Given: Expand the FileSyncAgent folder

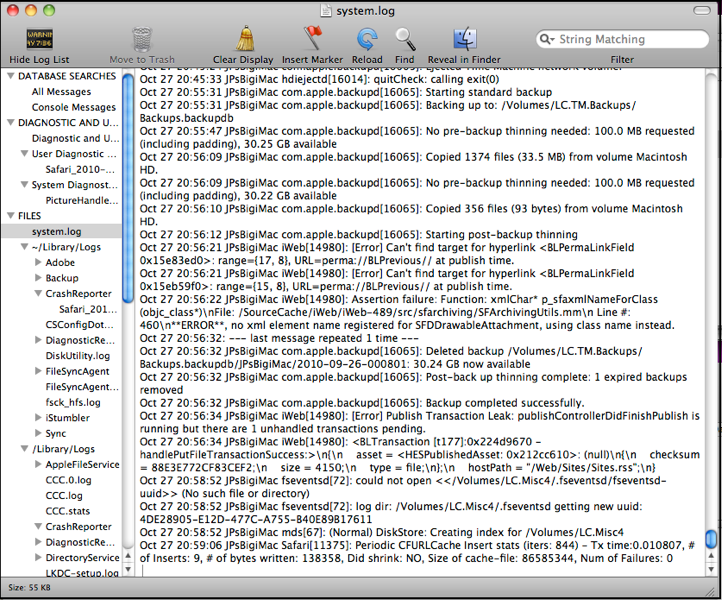Looking at the screenshot, I should click(38, 371).
